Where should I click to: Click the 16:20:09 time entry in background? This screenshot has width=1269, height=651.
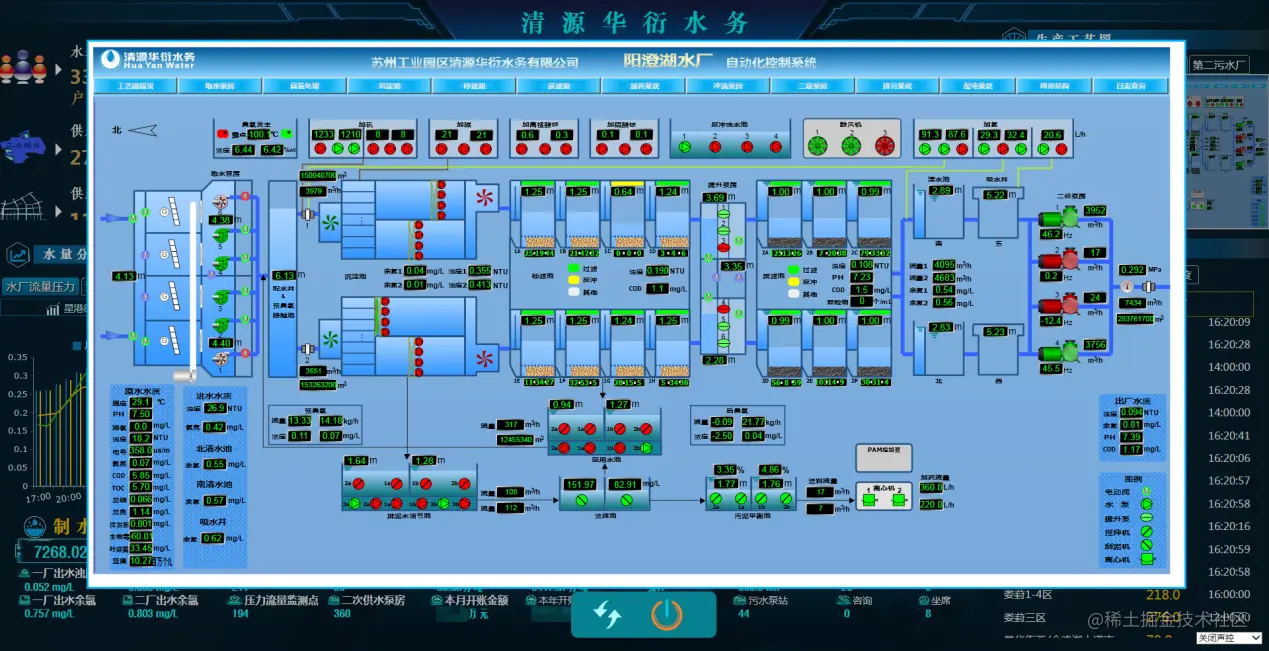[x=1228, y=322]
